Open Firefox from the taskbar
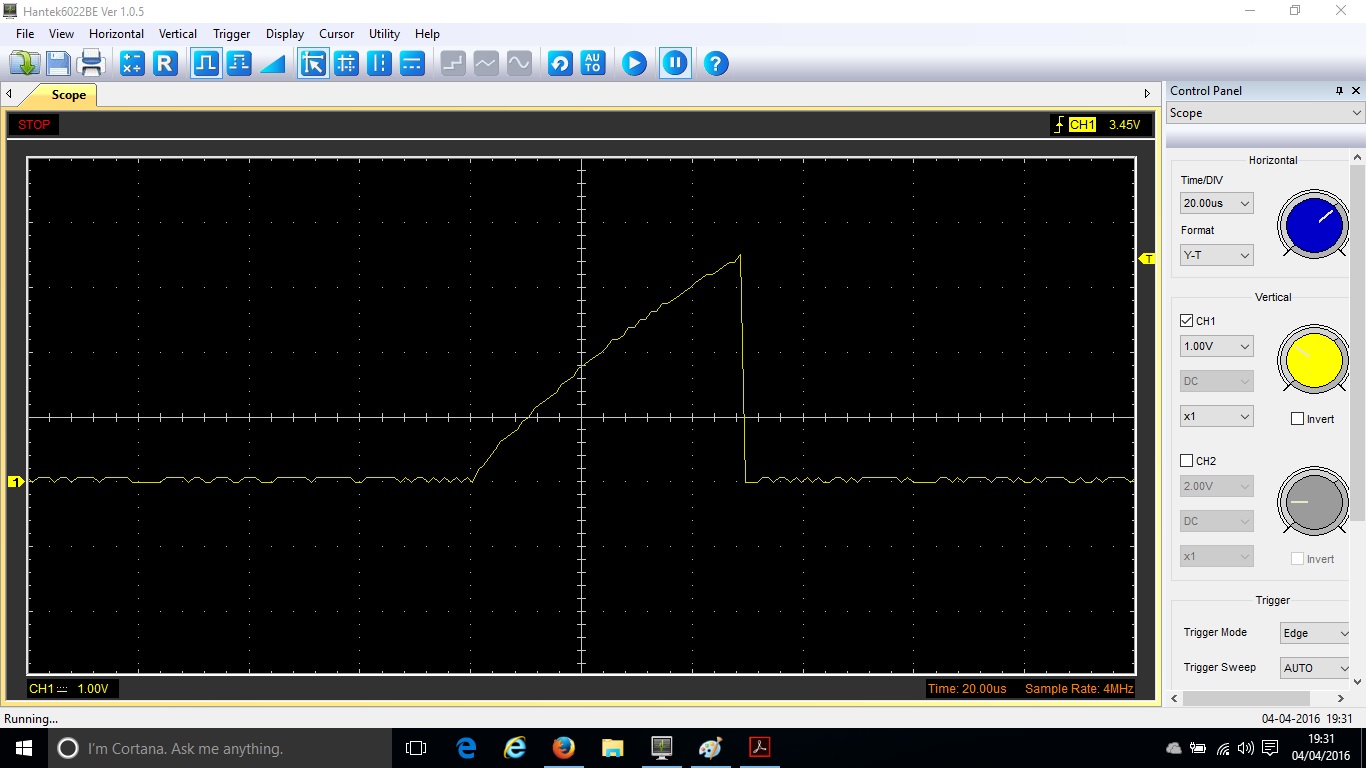1366x768 pixels. [564, 748]
